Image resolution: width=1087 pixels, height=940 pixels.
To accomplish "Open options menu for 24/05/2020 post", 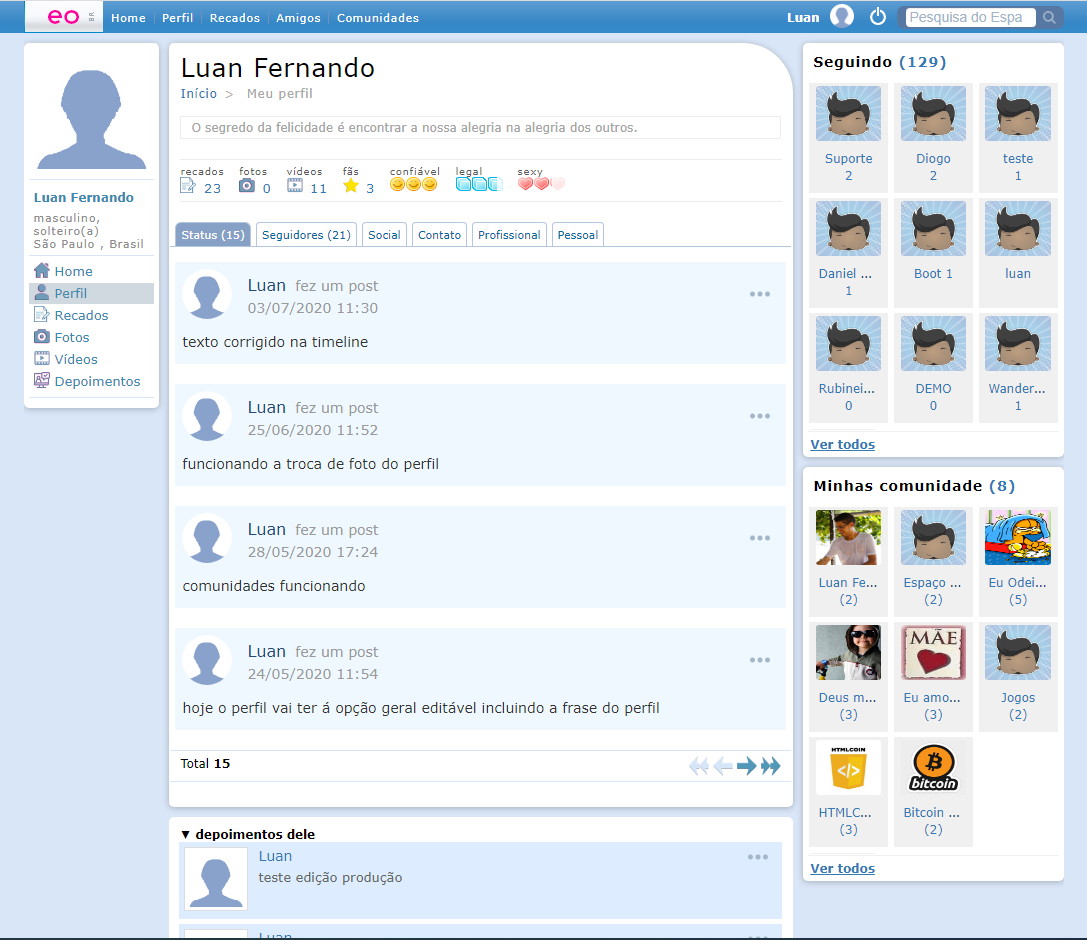I will (x=760, y=660).
